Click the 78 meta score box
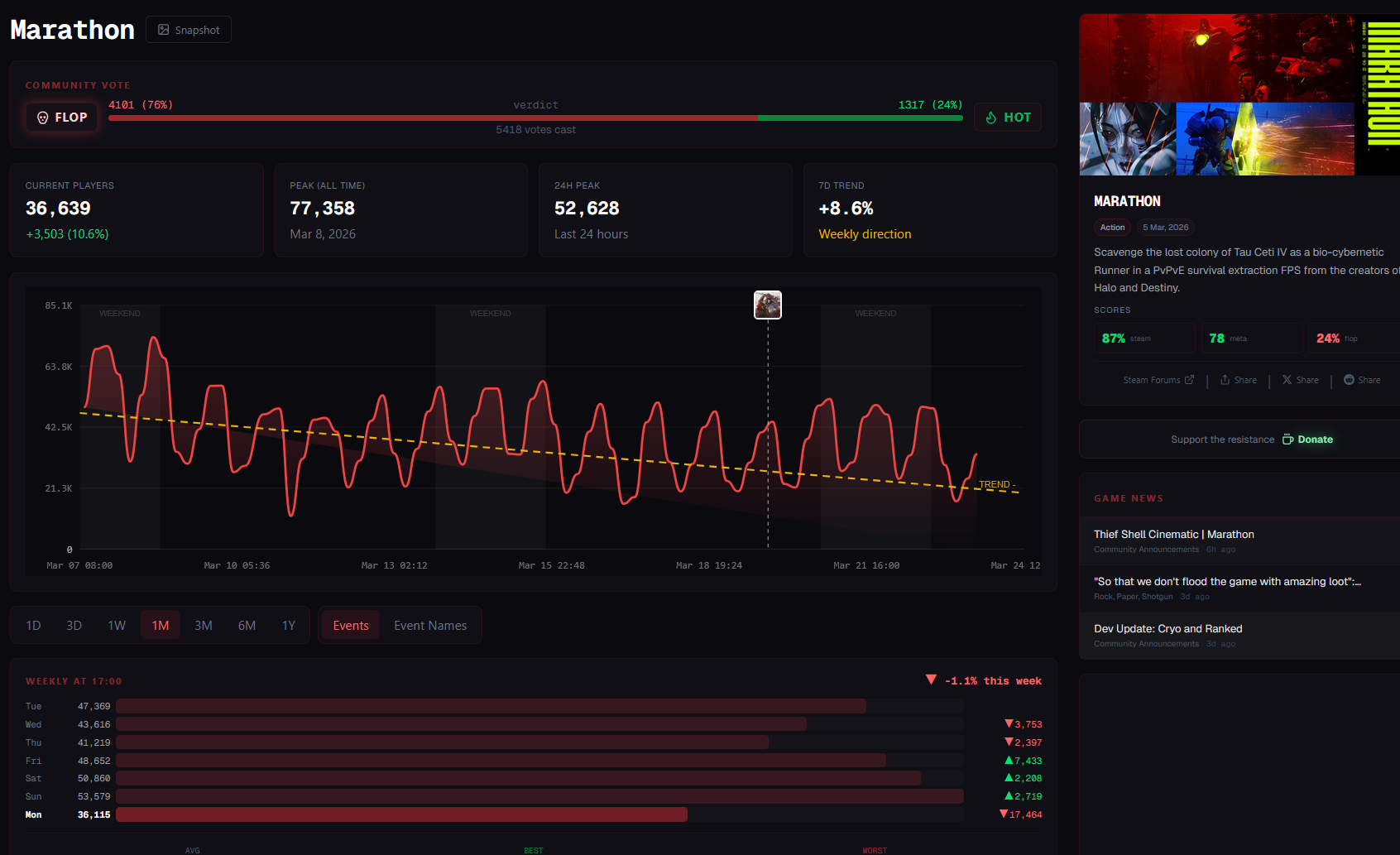Image resolution: width=1400 pixels, height=855 pixels. [x=1252, y=339]
